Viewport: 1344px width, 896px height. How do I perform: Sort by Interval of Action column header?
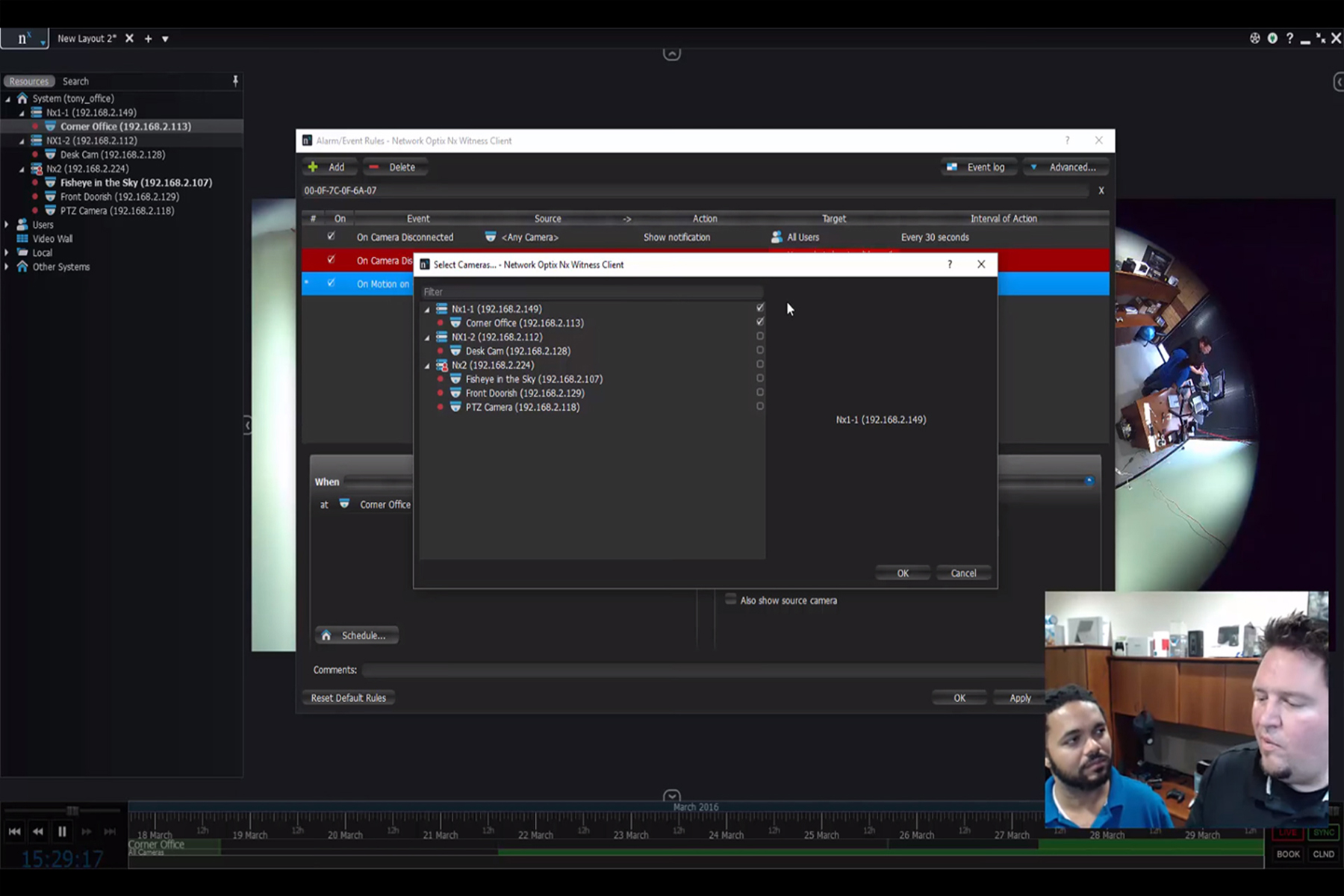[x=1004, y=219]
